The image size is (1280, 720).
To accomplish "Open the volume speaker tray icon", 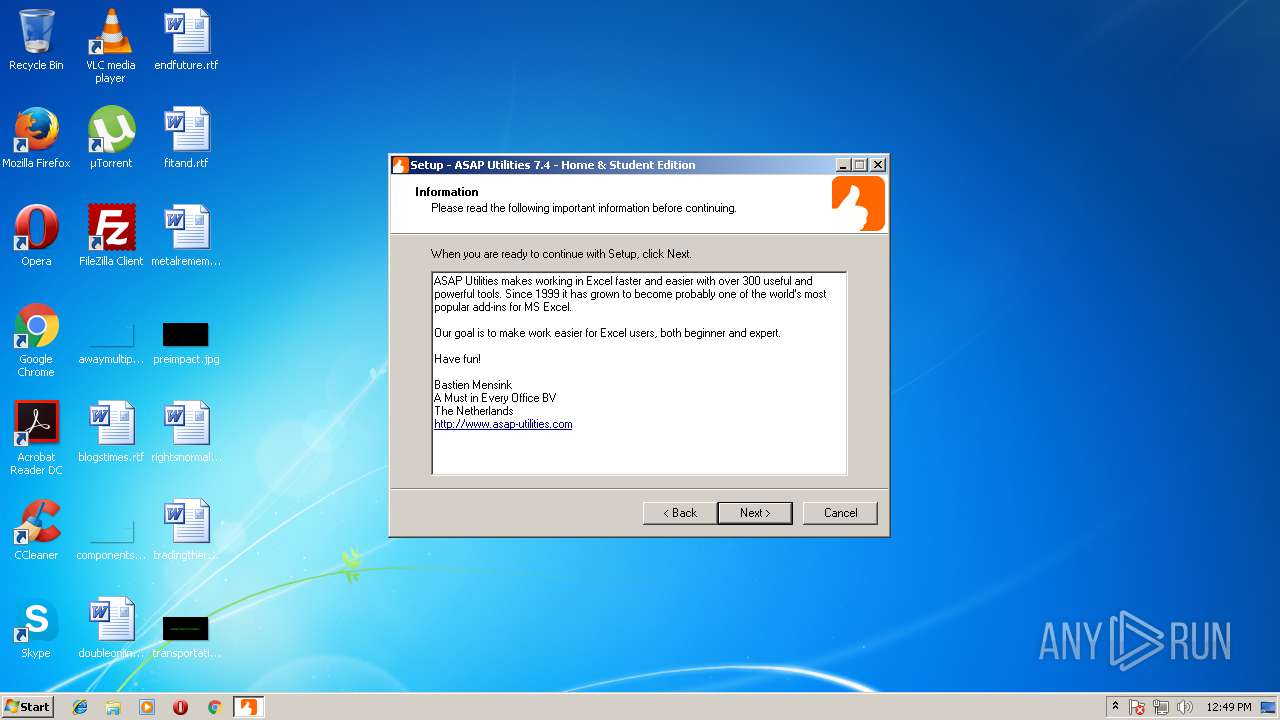I will click(x=1185, y=707).
